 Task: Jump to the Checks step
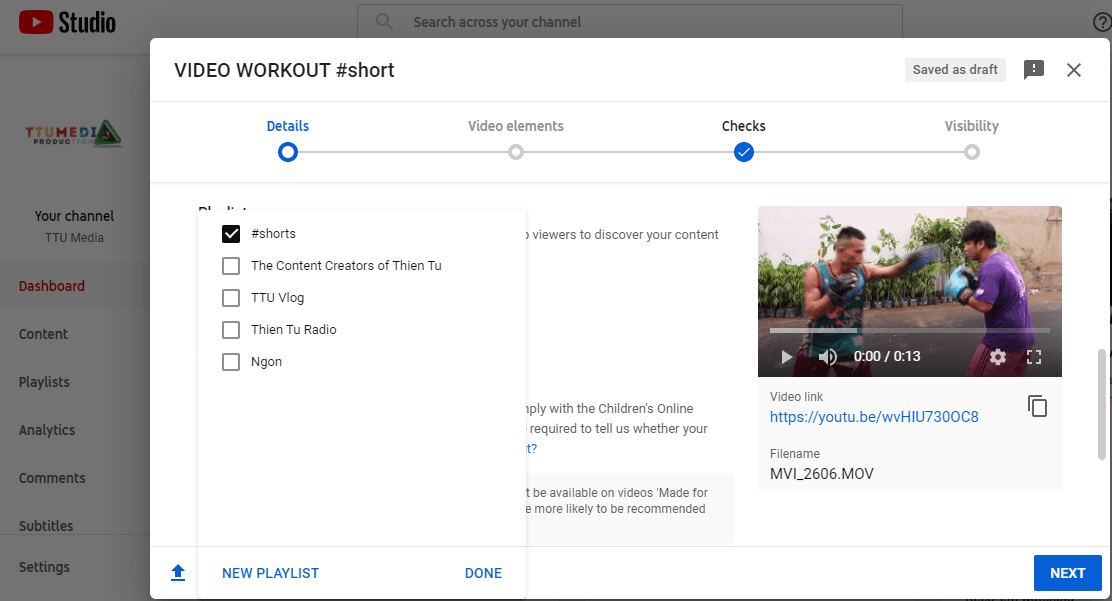(744, 152)
